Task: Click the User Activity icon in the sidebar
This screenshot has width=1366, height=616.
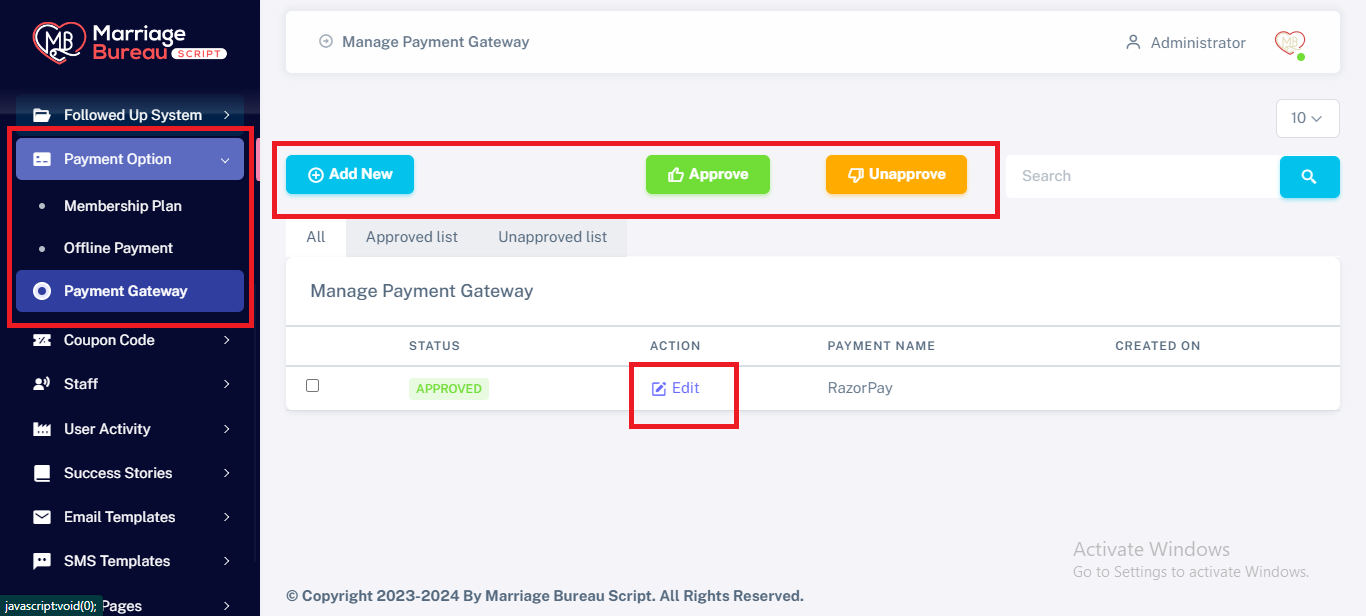Action: coord(42,429)
